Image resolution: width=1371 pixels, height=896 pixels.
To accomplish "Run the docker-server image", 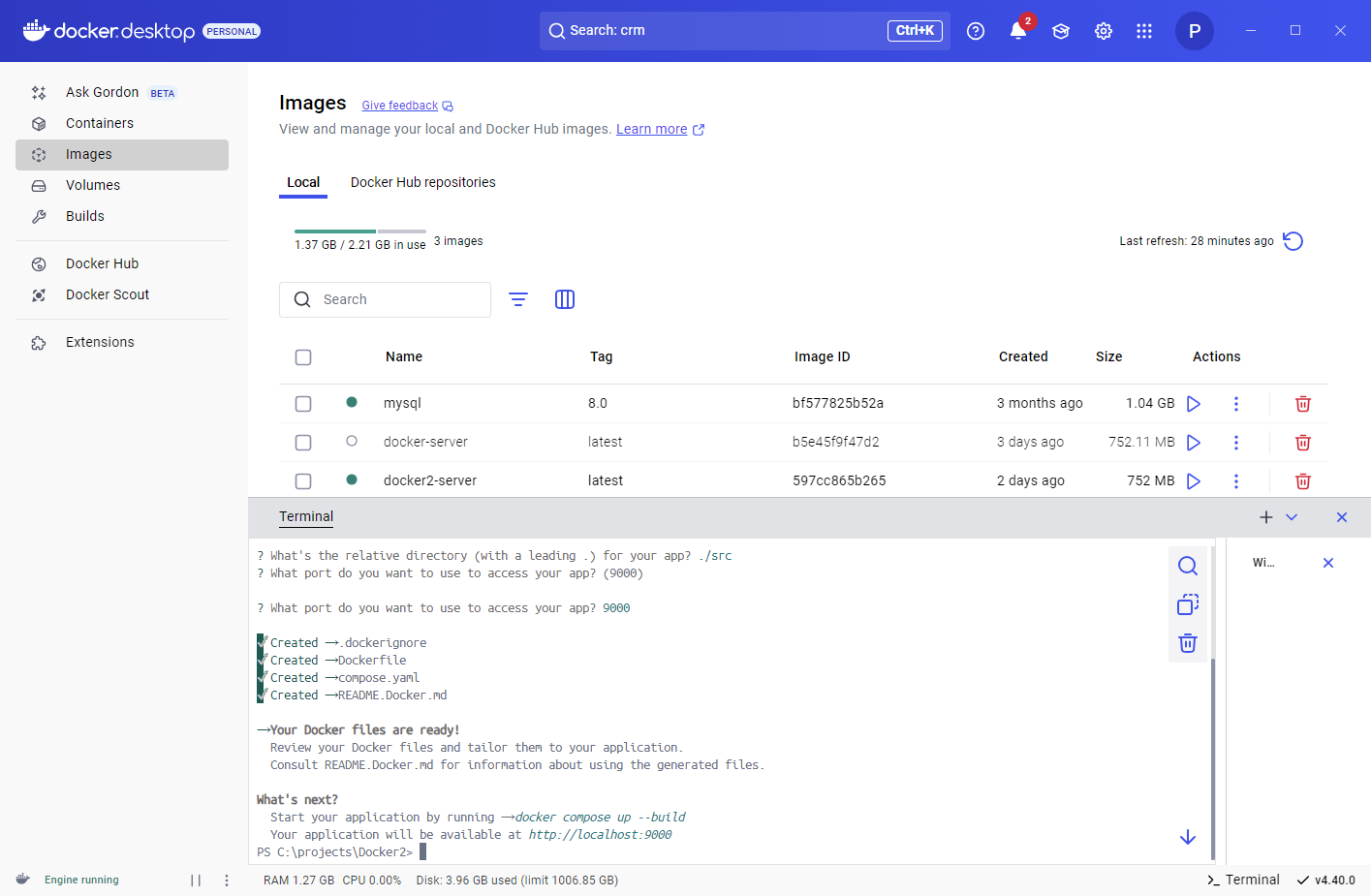I will tap(1194, 443).
